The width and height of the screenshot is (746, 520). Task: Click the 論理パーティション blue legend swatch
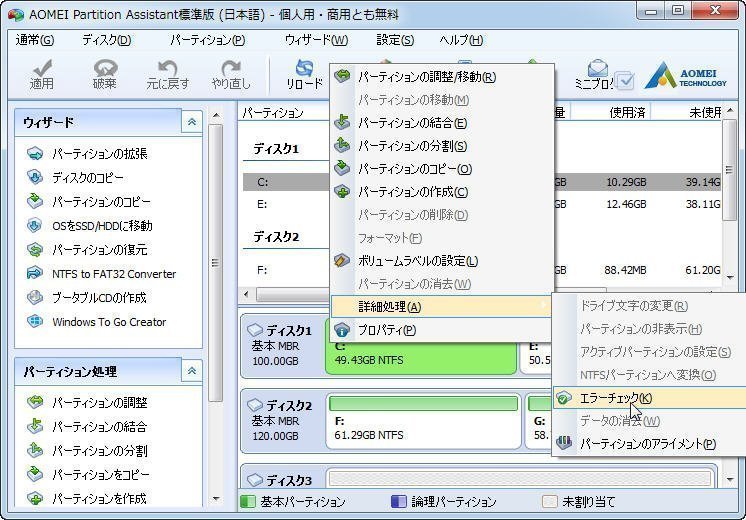399,501
